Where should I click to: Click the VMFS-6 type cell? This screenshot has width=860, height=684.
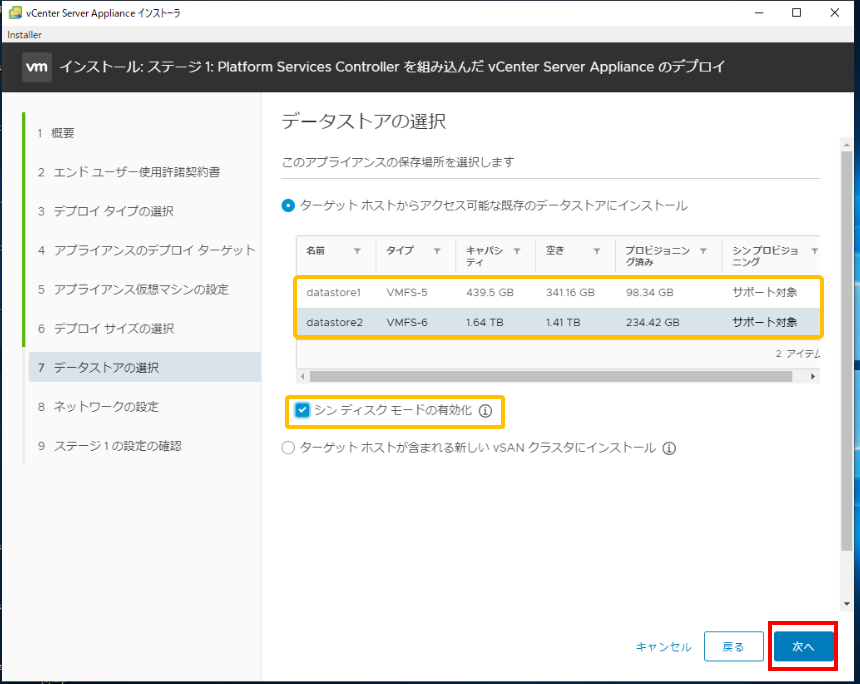(x=406, y=323)
